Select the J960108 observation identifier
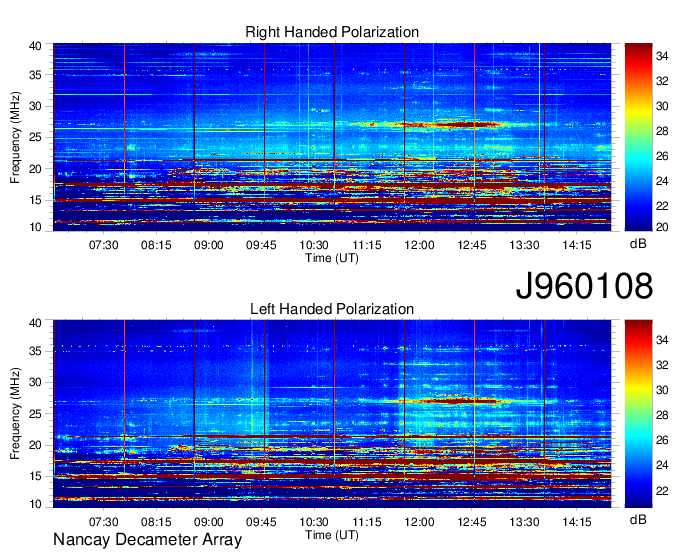This screenshot has height=552, width=680. tap(584, 286)
